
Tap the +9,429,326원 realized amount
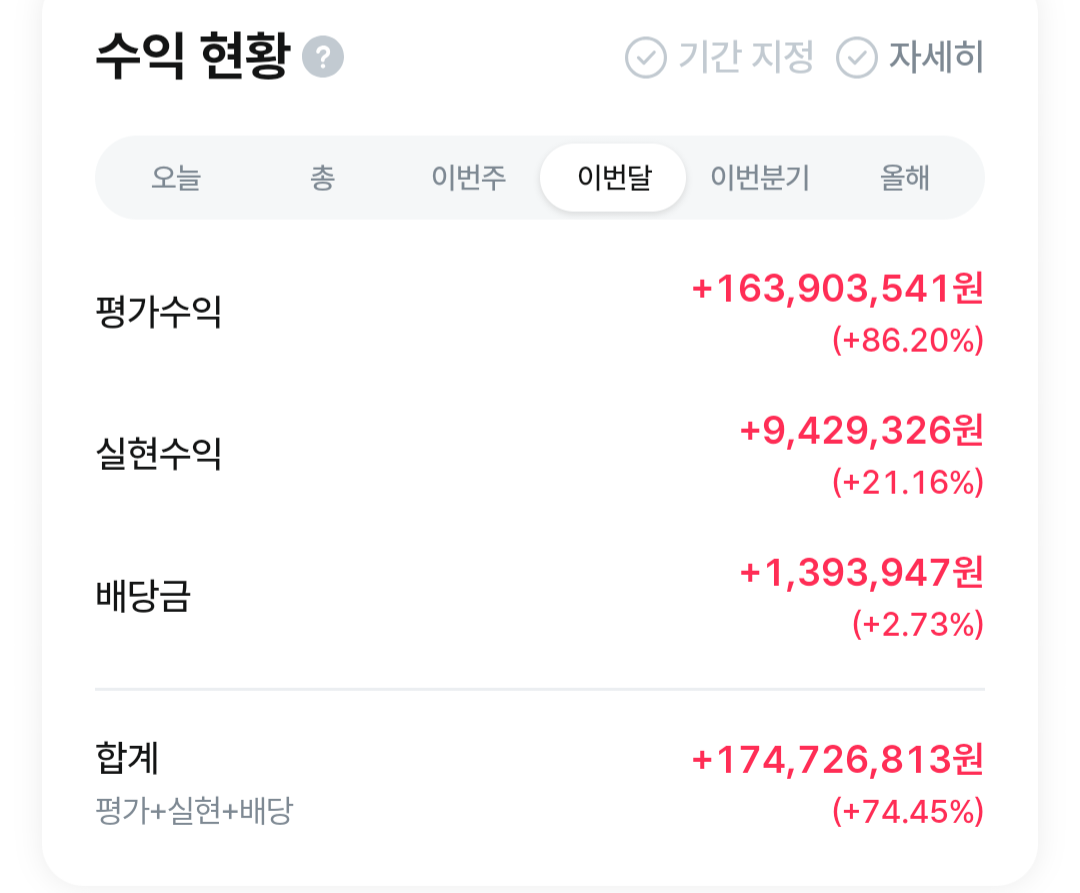click(862, 431)
